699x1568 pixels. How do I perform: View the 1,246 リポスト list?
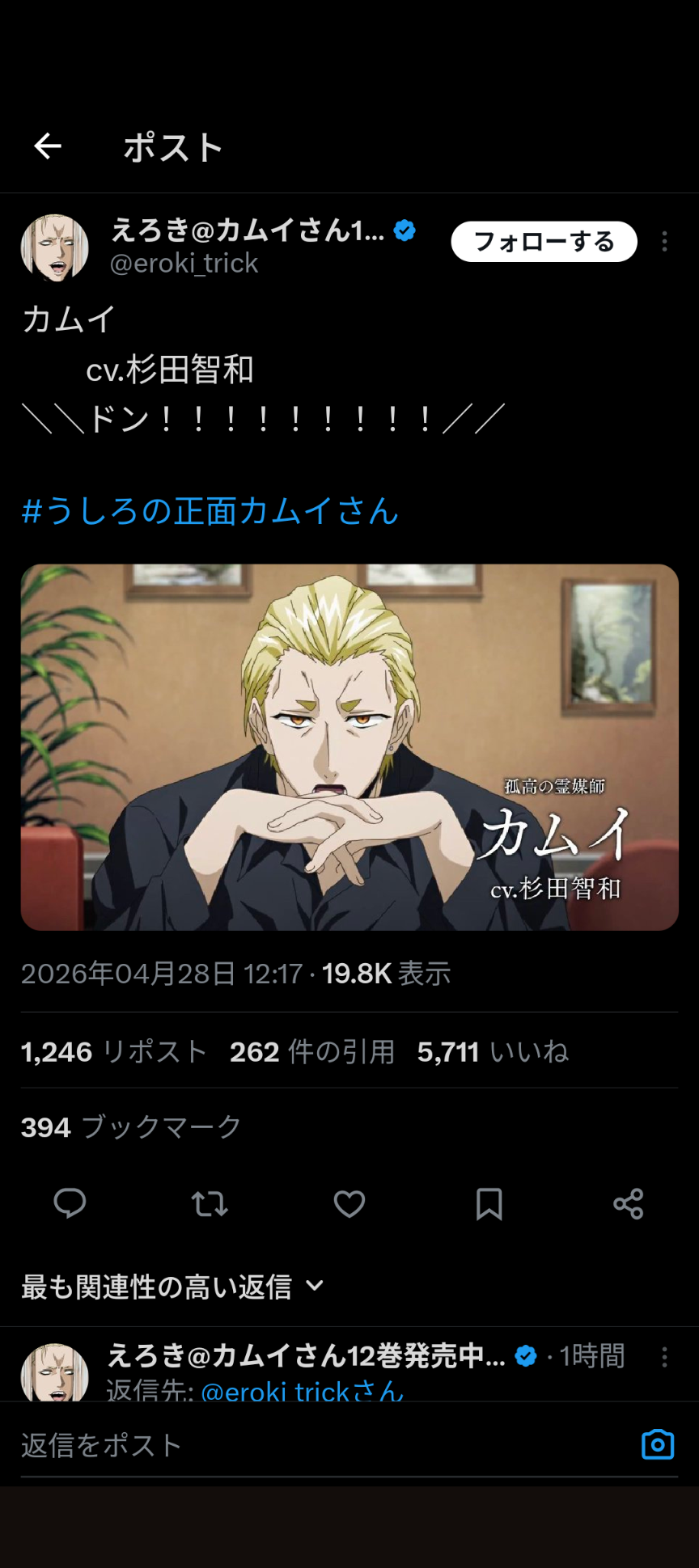114,1052
